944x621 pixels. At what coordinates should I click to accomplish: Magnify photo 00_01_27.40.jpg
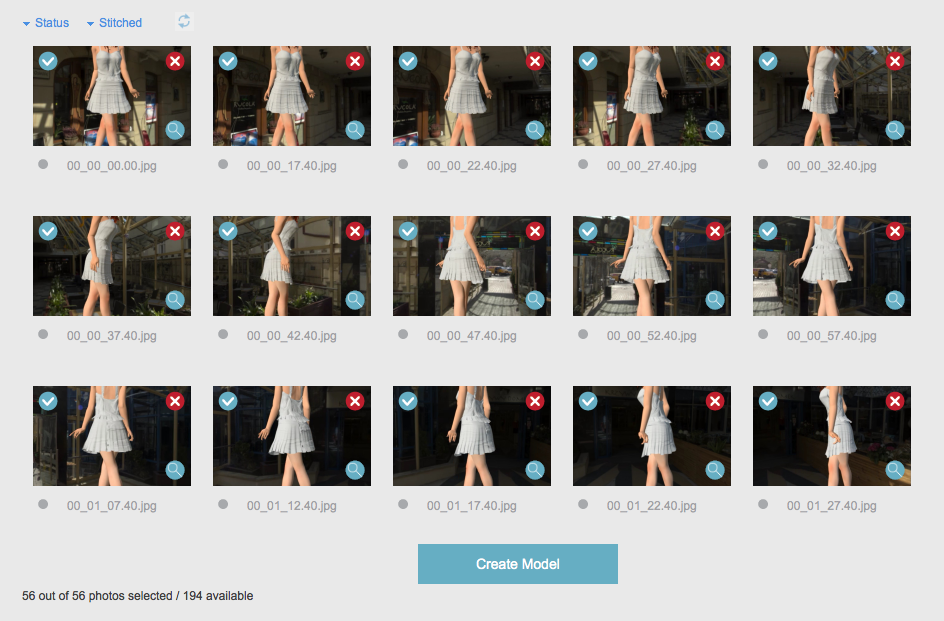[x=895, y=470]
